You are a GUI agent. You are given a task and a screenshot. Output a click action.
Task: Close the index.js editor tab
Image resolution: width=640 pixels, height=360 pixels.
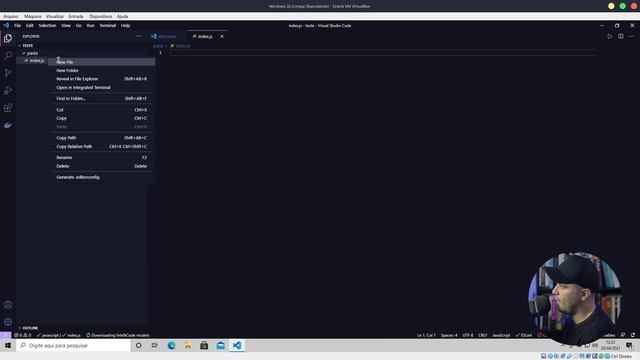[x=222, y=36]
